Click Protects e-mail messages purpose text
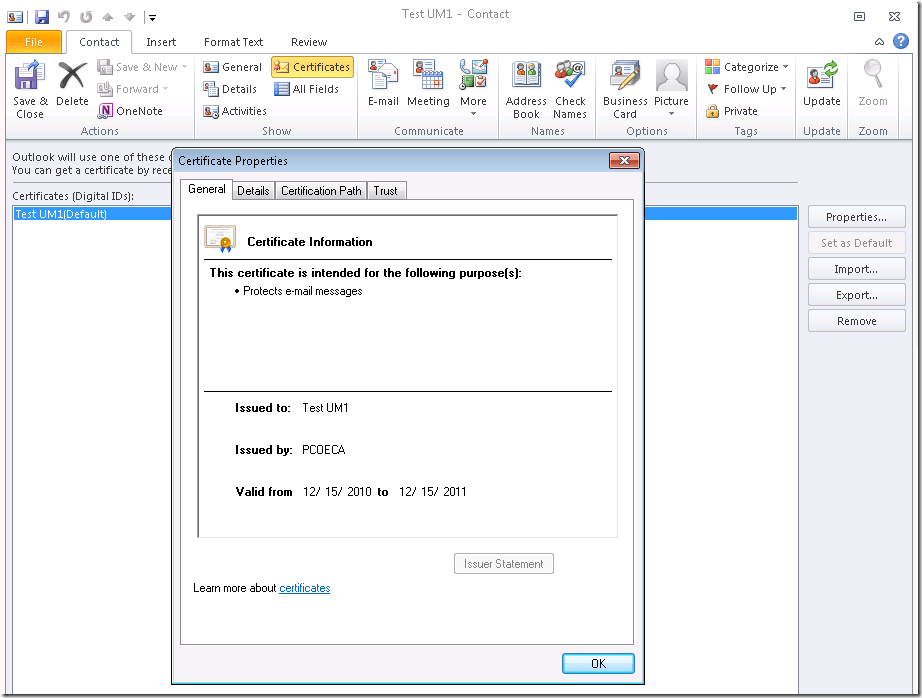 302,291
